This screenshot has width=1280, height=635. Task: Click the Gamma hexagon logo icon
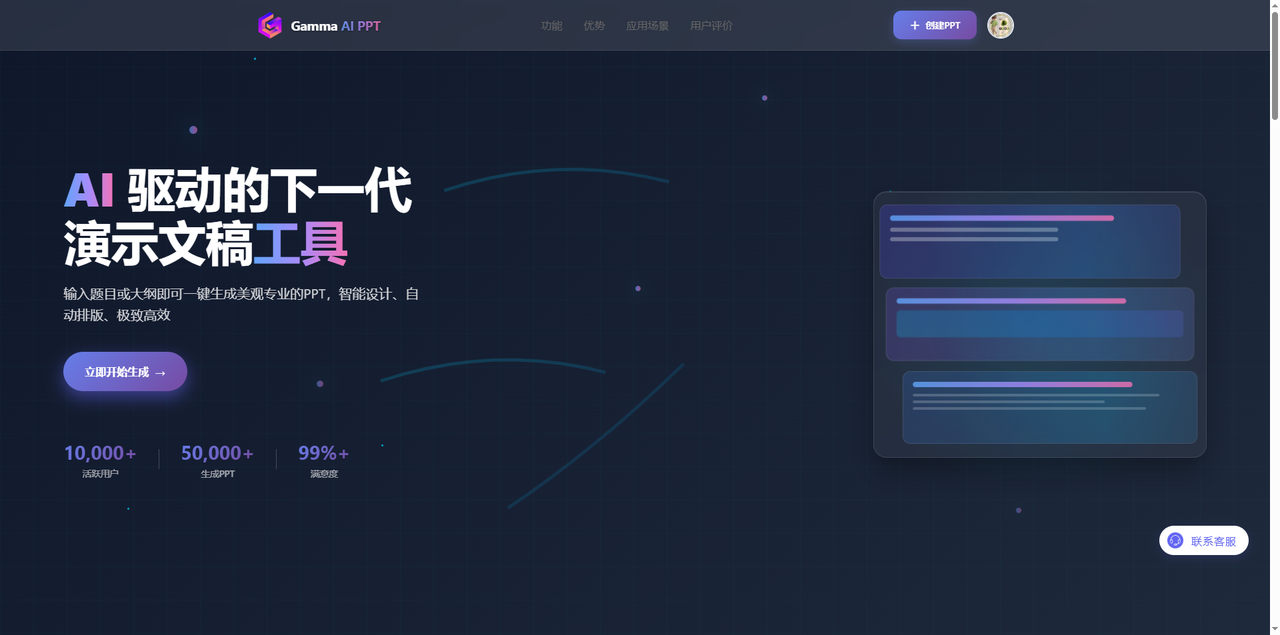pos(270,26)
